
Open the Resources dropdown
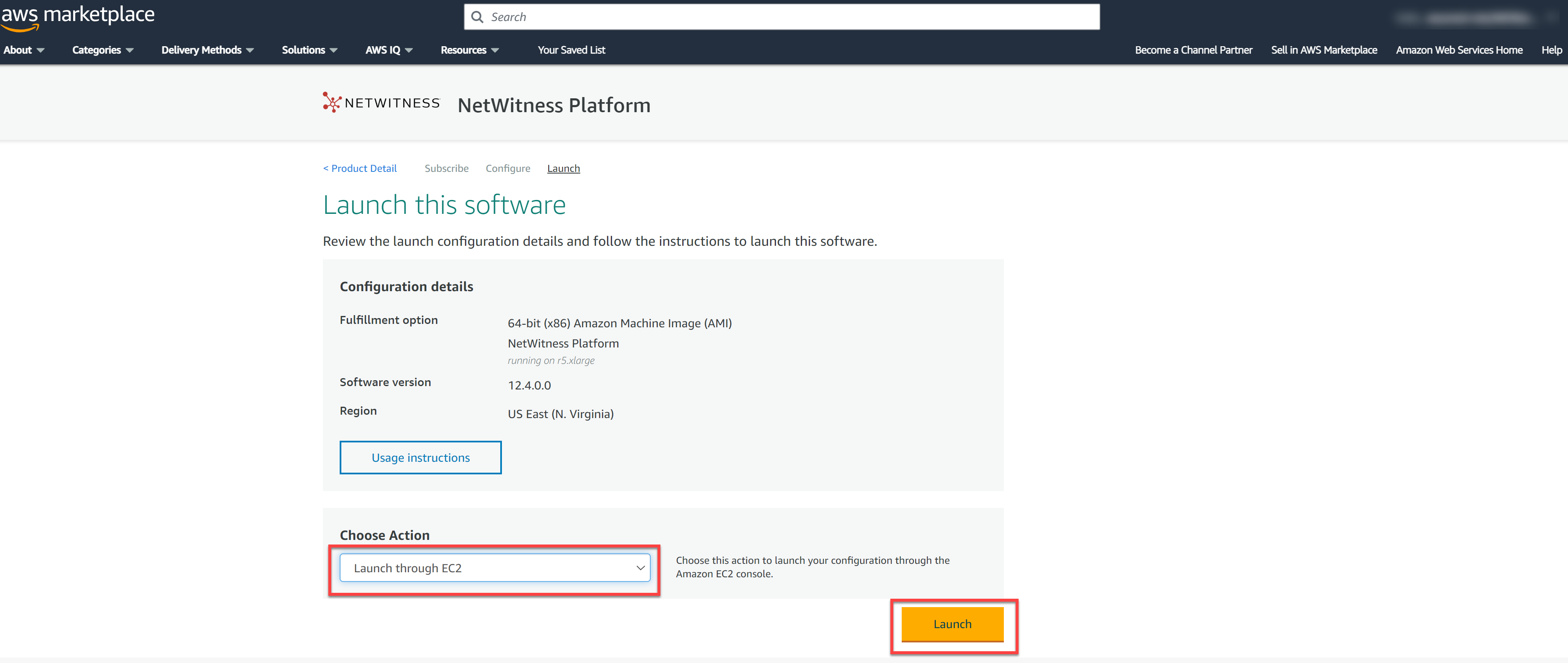coord(469,50)
